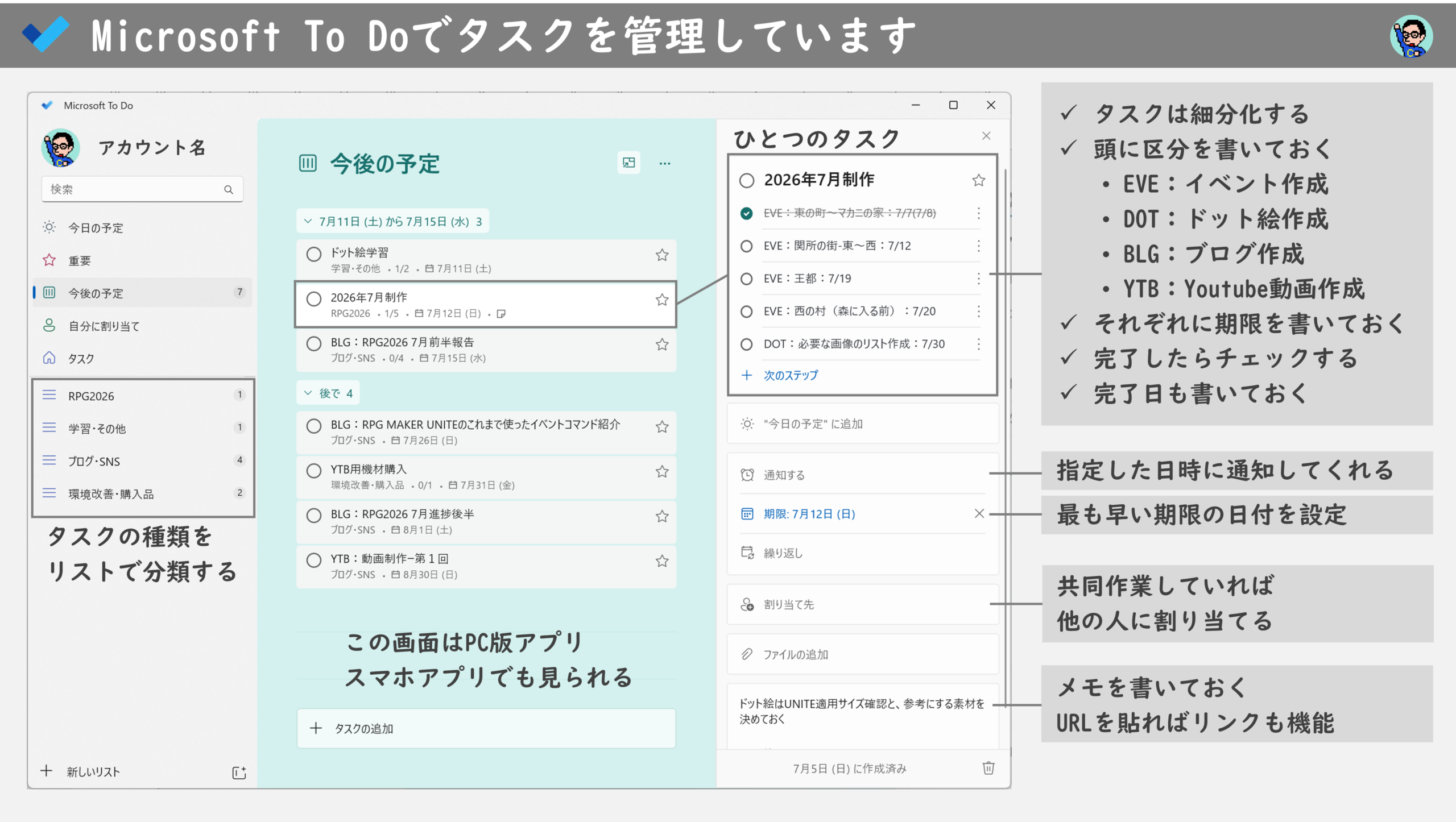The image size is (1456, 822).
Task: Open the grid view toggle icon beside 今後の予定
Action: tap(628, 163)
